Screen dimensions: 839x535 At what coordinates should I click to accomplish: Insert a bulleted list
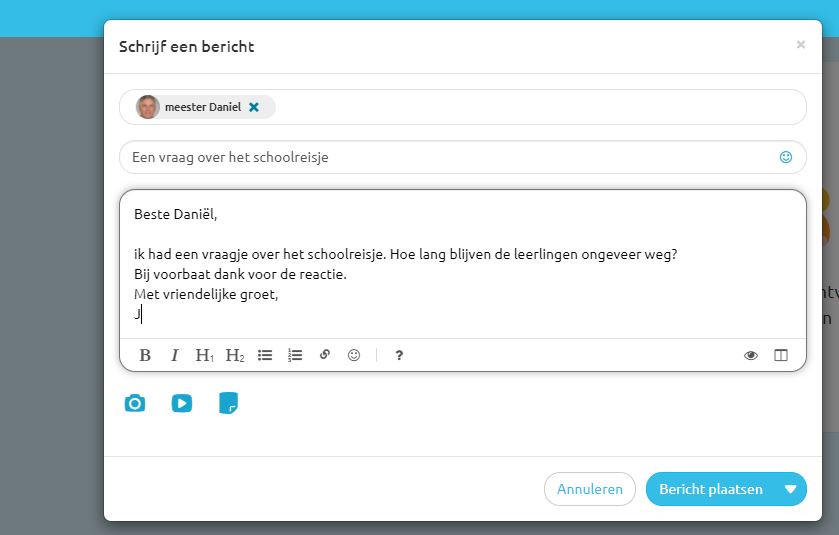265,355
